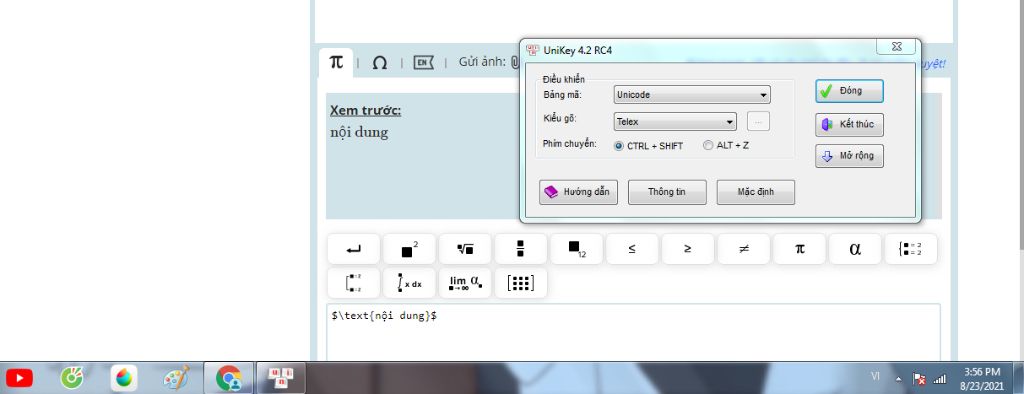1024x394 pixels.
Task: Click the Đóng button in UniKey
Action: [849, 91]
